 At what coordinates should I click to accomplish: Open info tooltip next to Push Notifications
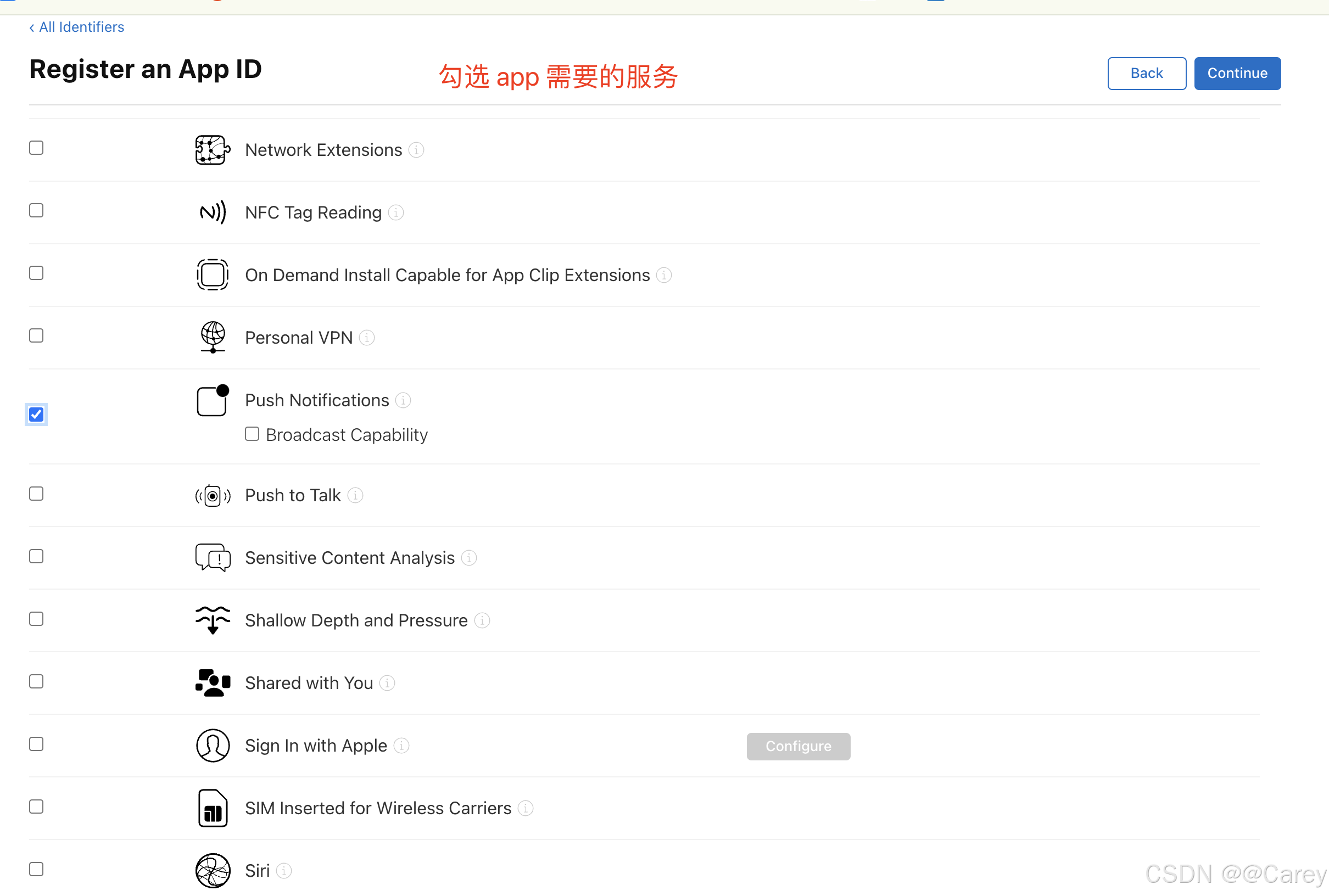(x=403, y=401)
